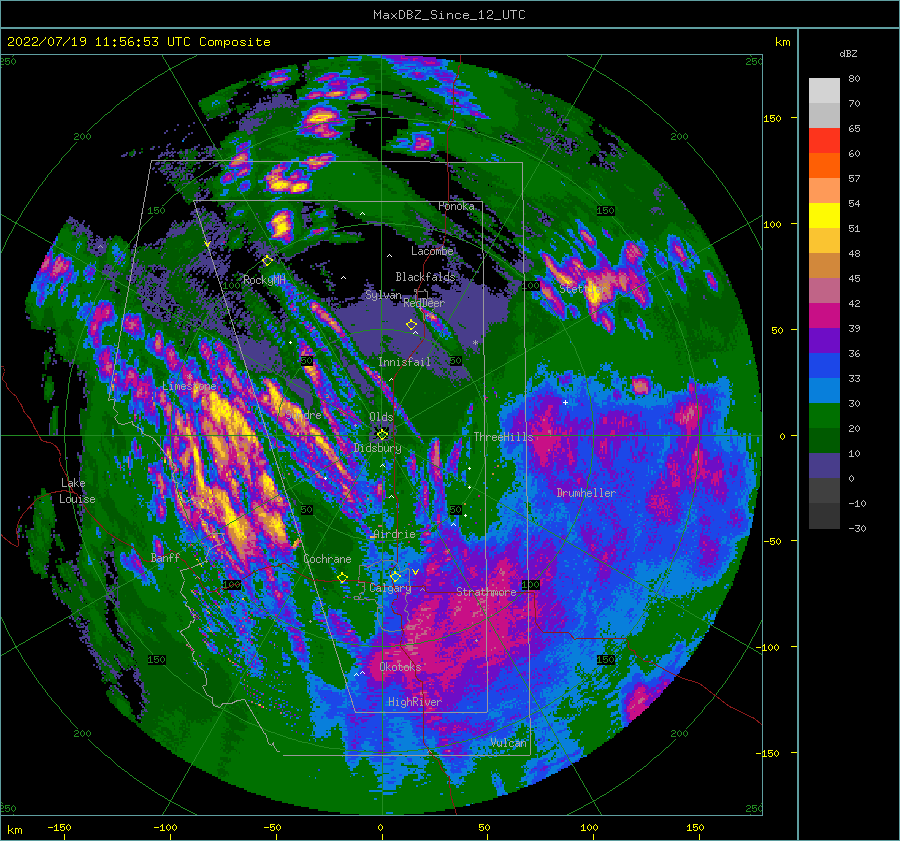Screen dimensions: 900x841
Task: Click the yellow diamond marker beside RockyMH
Action: (267, 261)
